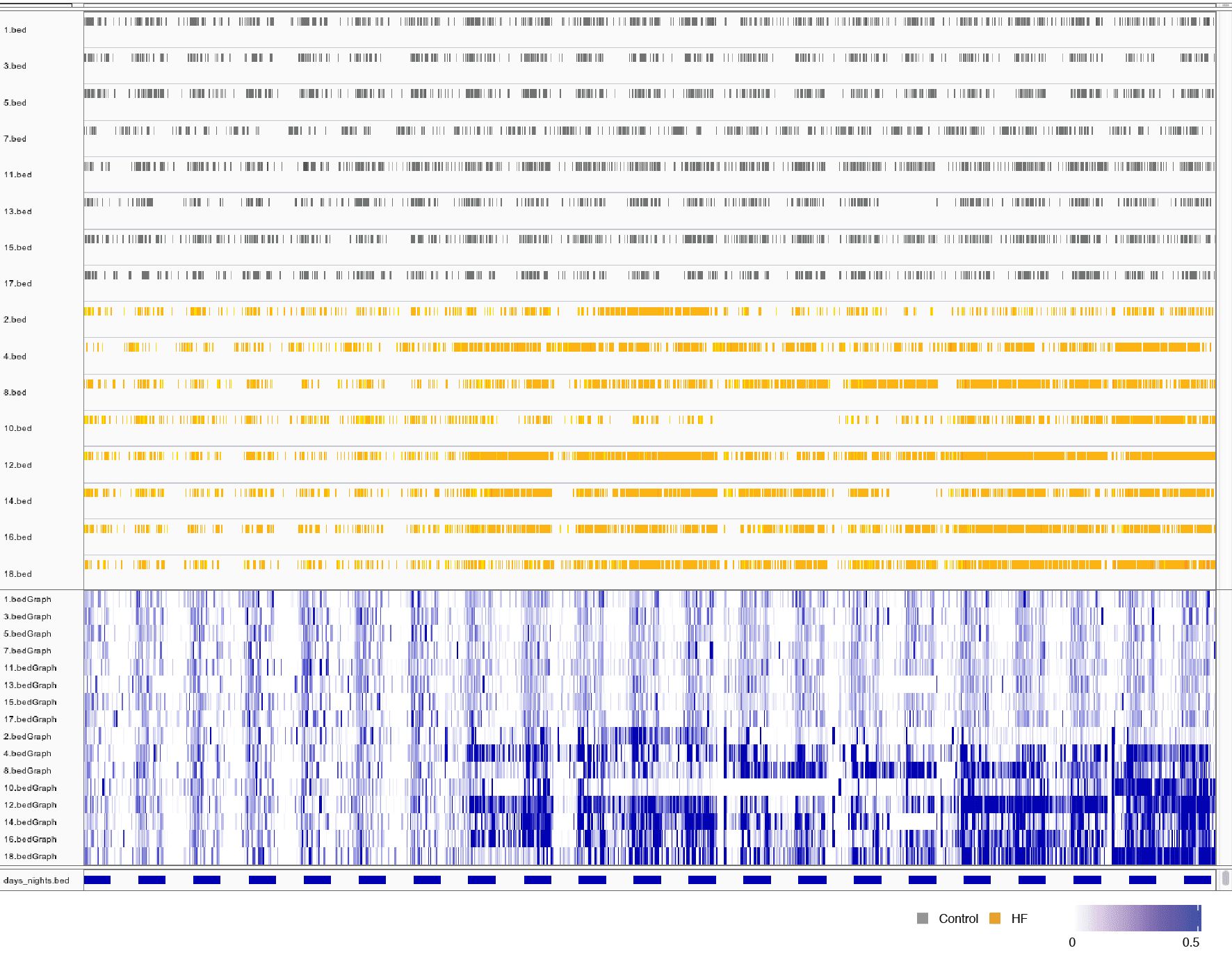
Task: Select the 1.bed track label
Action: [15, 30]
